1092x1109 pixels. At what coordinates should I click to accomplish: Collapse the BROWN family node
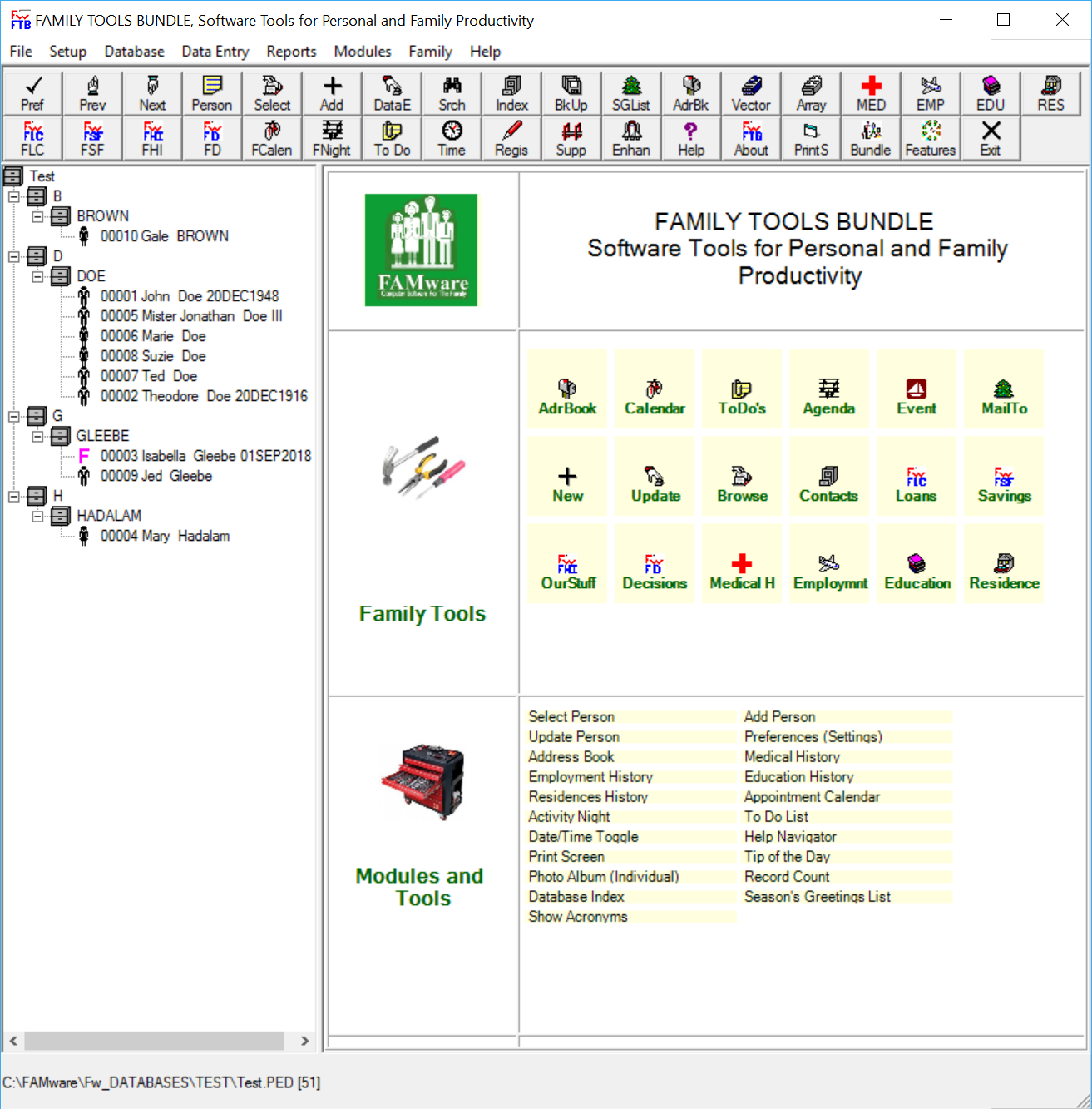click(x=37, y=216)
